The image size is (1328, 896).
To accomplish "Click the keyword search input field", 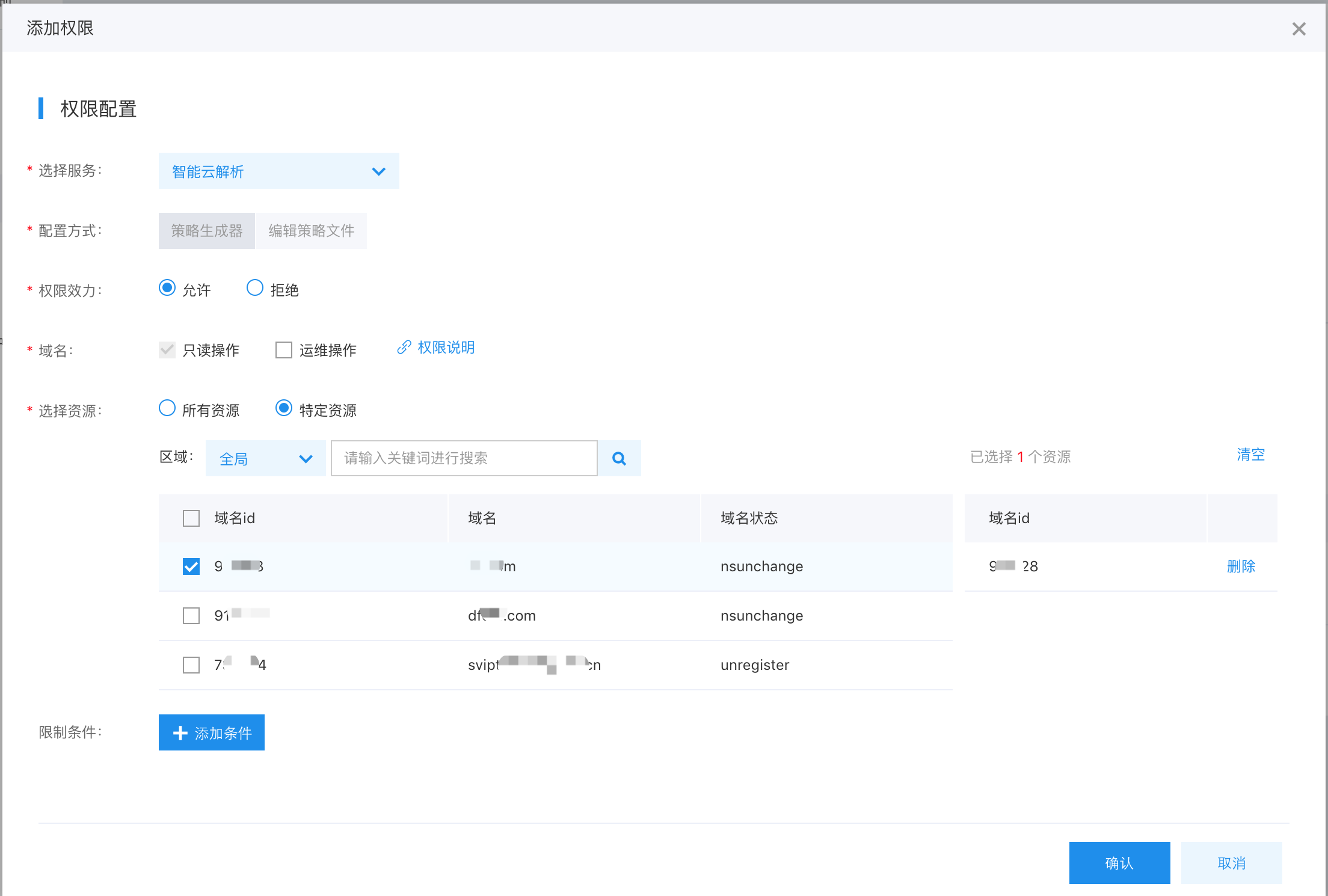I will pyautogui.click(x=463, y=458).
